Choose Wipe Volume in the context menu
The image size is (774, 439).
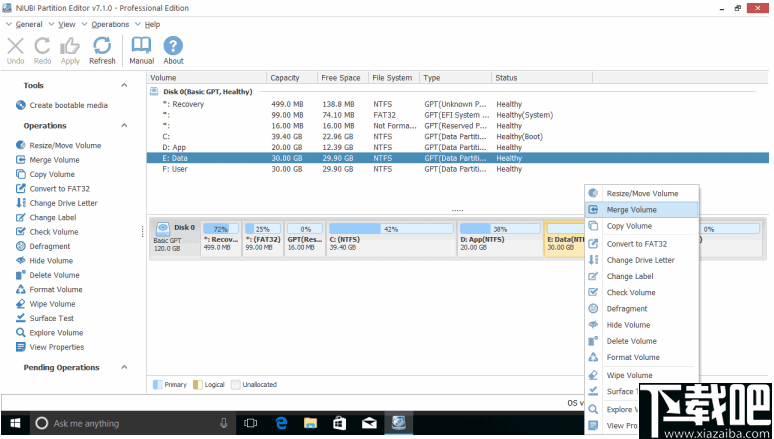642,375
